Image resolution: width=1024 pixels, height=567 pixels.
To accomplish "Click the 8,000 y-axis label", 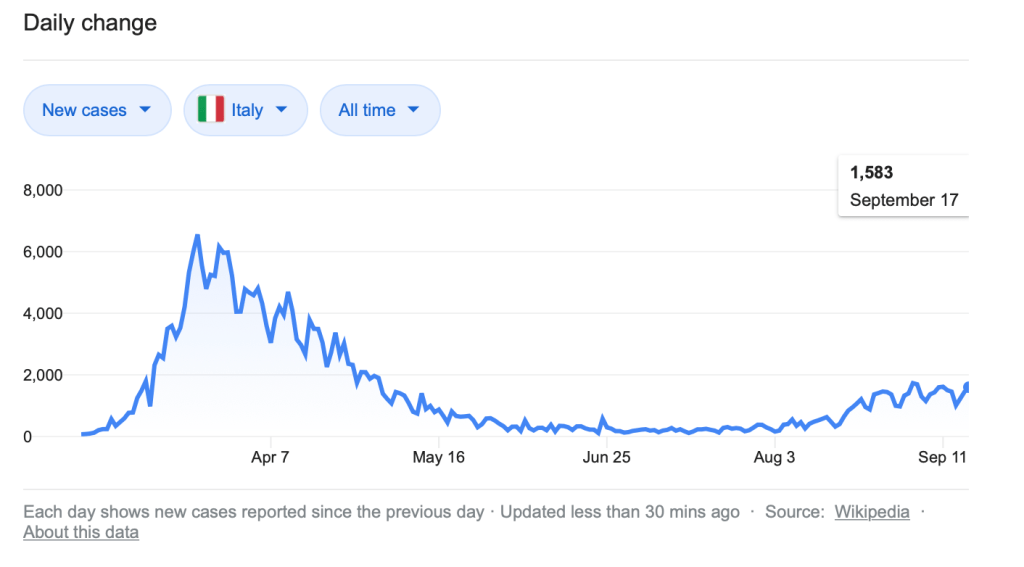I will [43, 190].
